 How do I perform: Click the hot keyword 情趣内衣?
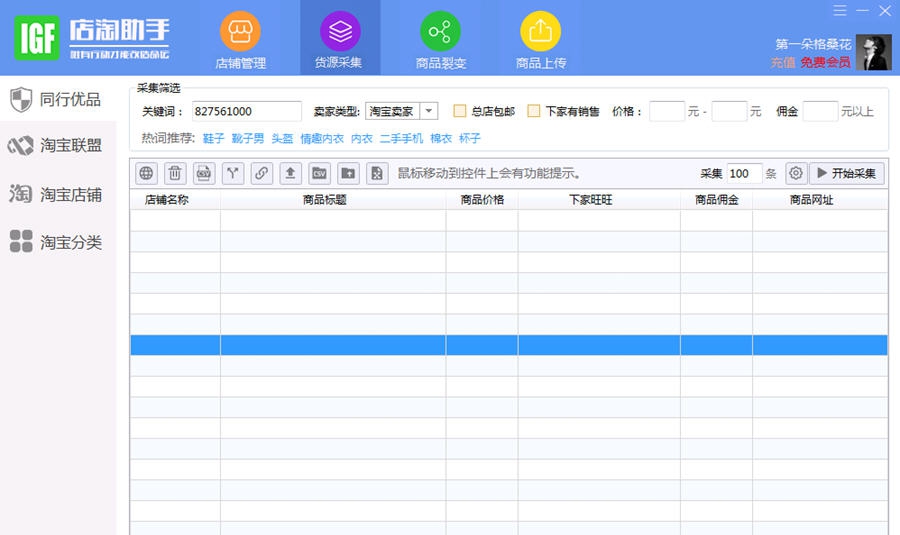(x=322, y=138)
